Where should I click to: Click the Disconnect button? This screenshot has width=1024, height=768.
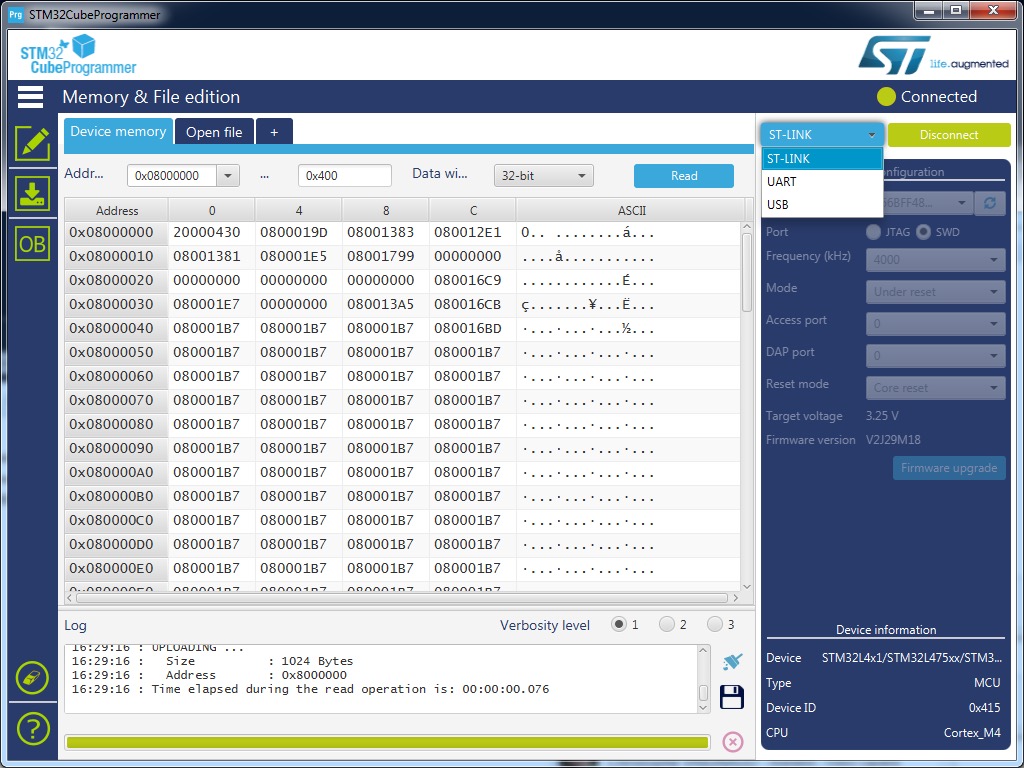949,135
